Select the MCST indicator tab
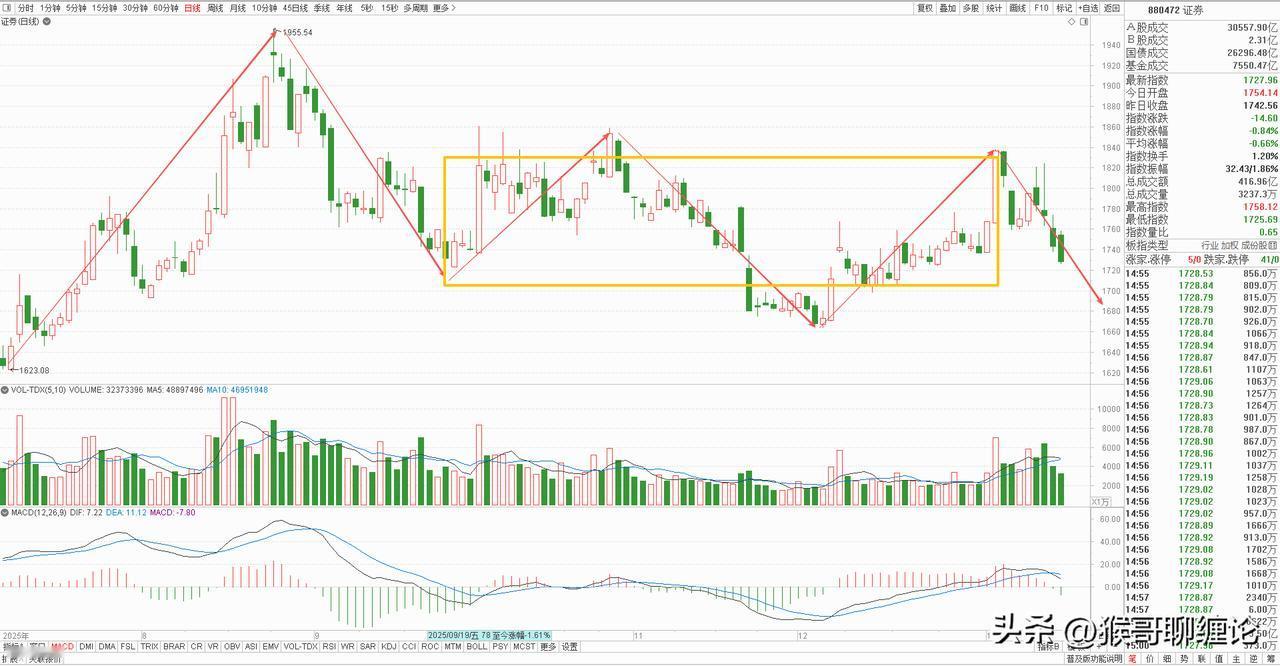The height and width of the screenshot is (666, 1280). click(x=524, y=646)
